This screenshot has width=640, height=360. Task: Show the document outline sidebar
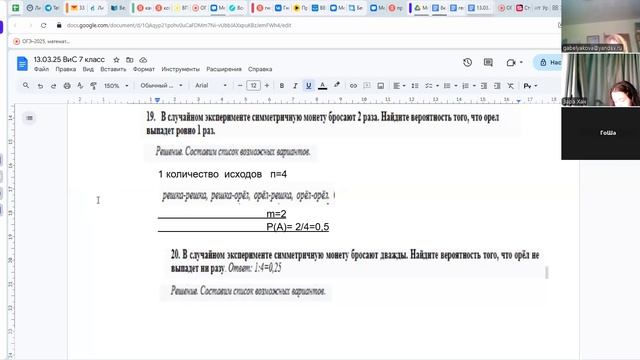click(29, 118)
